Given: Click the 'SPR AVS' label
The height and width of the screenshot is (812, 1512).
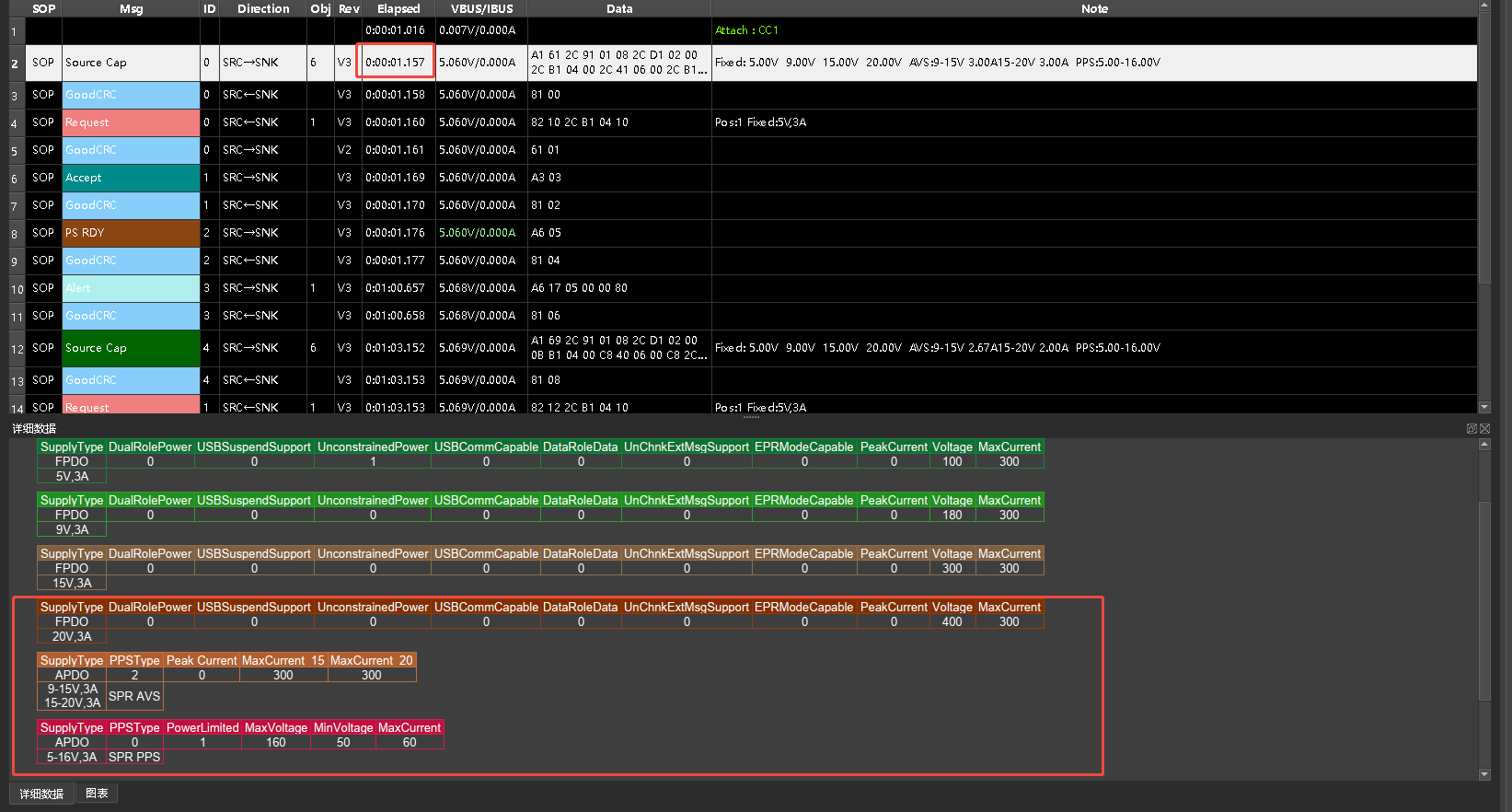Looking at the screenshot, I should 134,696.
